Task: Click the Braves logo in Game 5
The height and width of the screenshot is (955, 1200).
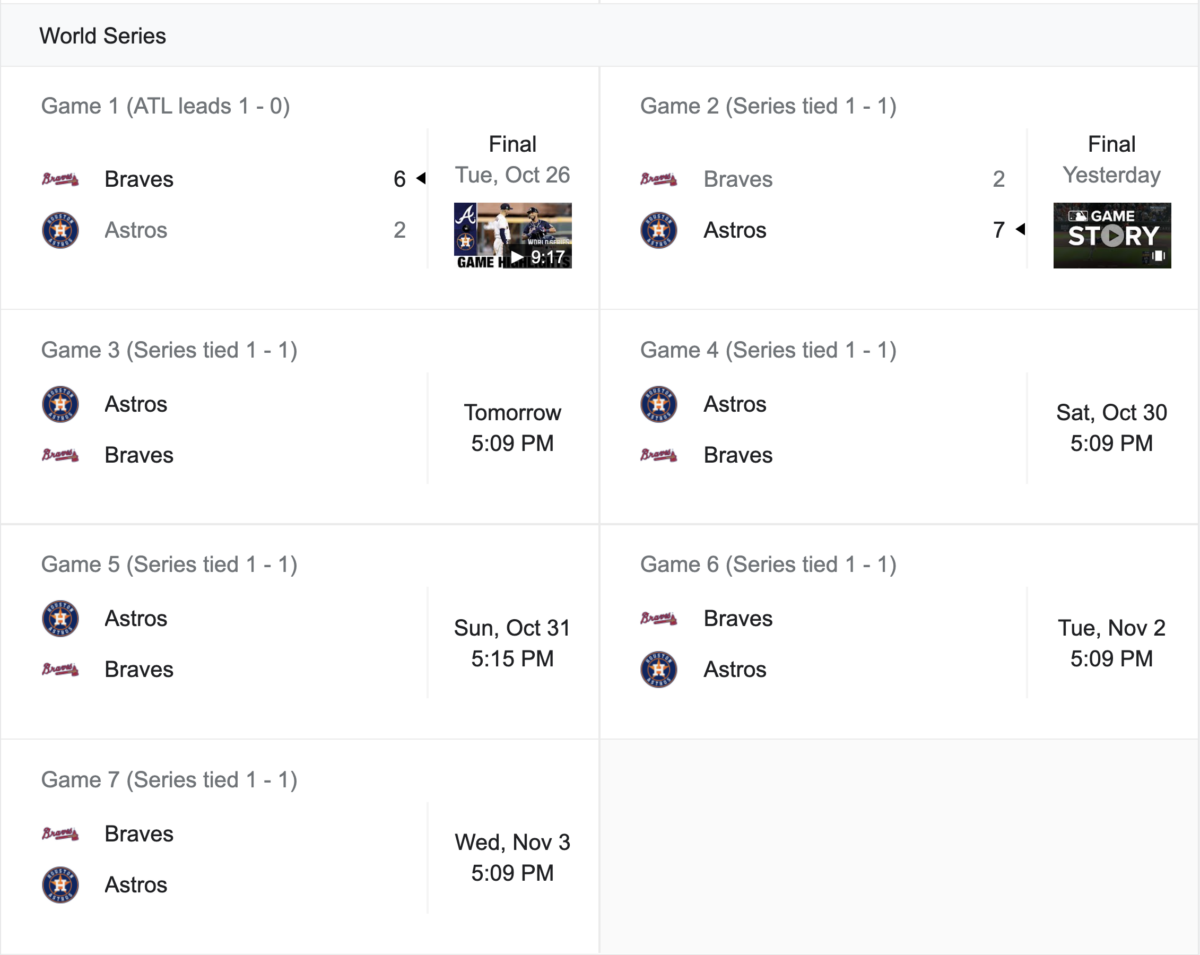Action: [x=60, y=669]
